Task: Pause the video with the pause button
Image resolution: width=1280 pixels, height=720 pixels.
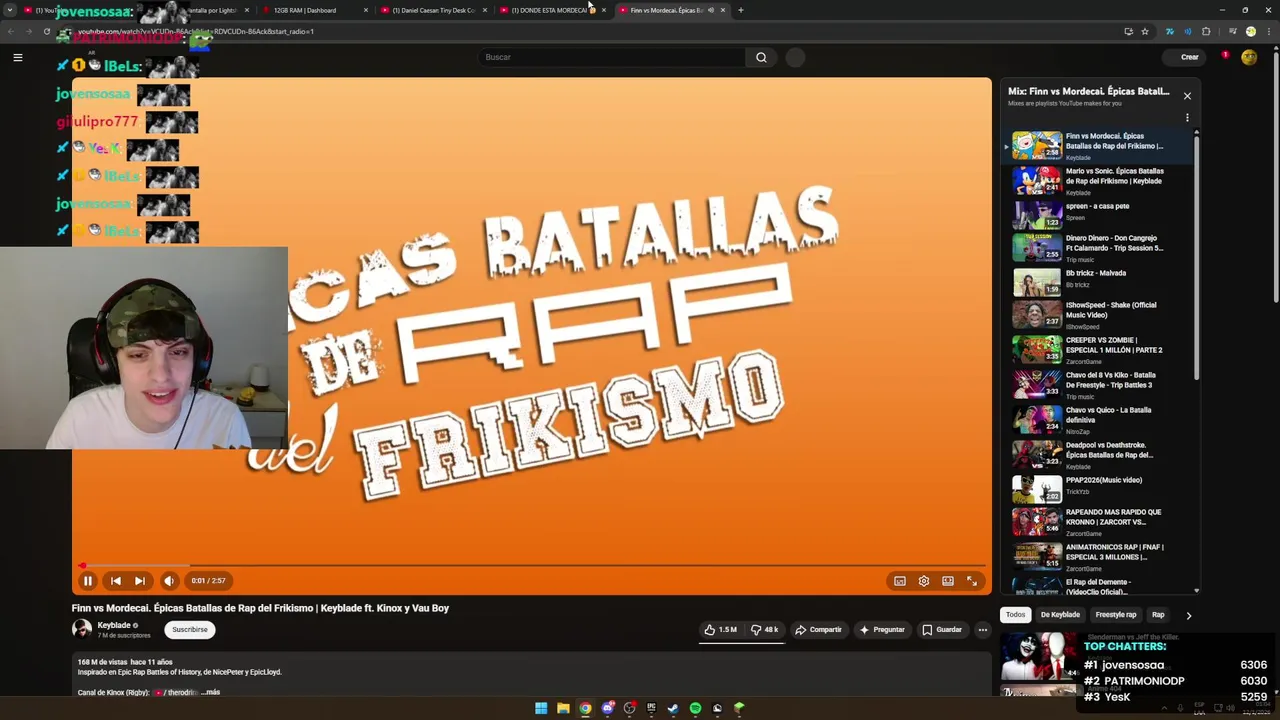Action: pyautogui.click(x=87, y=580)
